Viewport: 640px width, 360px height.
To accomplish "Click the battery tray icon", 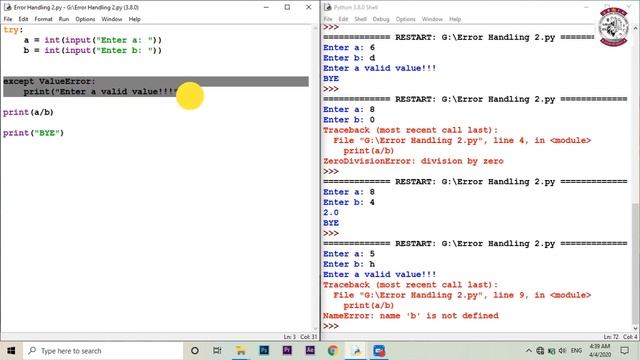I will (x=551, y=351).
